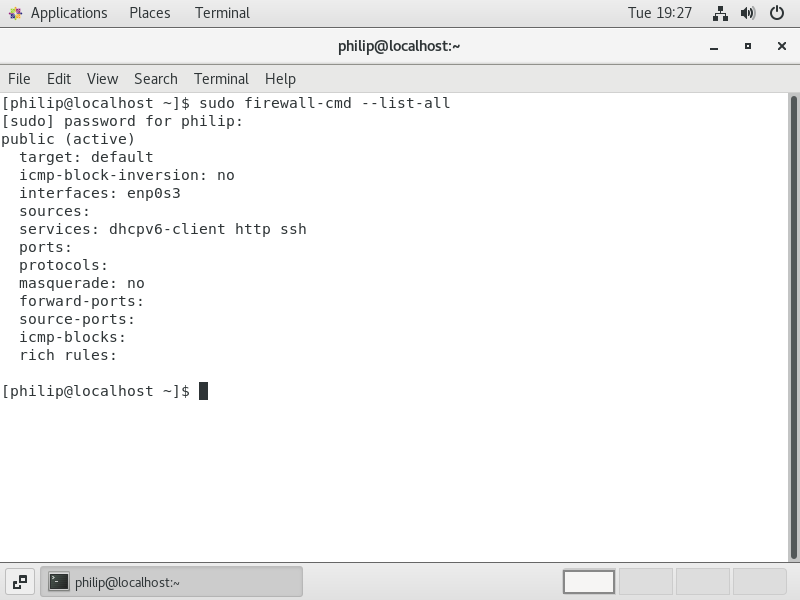This screenshot has height=600, width=800.
Task: Click the show desktop icon in taskbar
Action: (20, 582)
